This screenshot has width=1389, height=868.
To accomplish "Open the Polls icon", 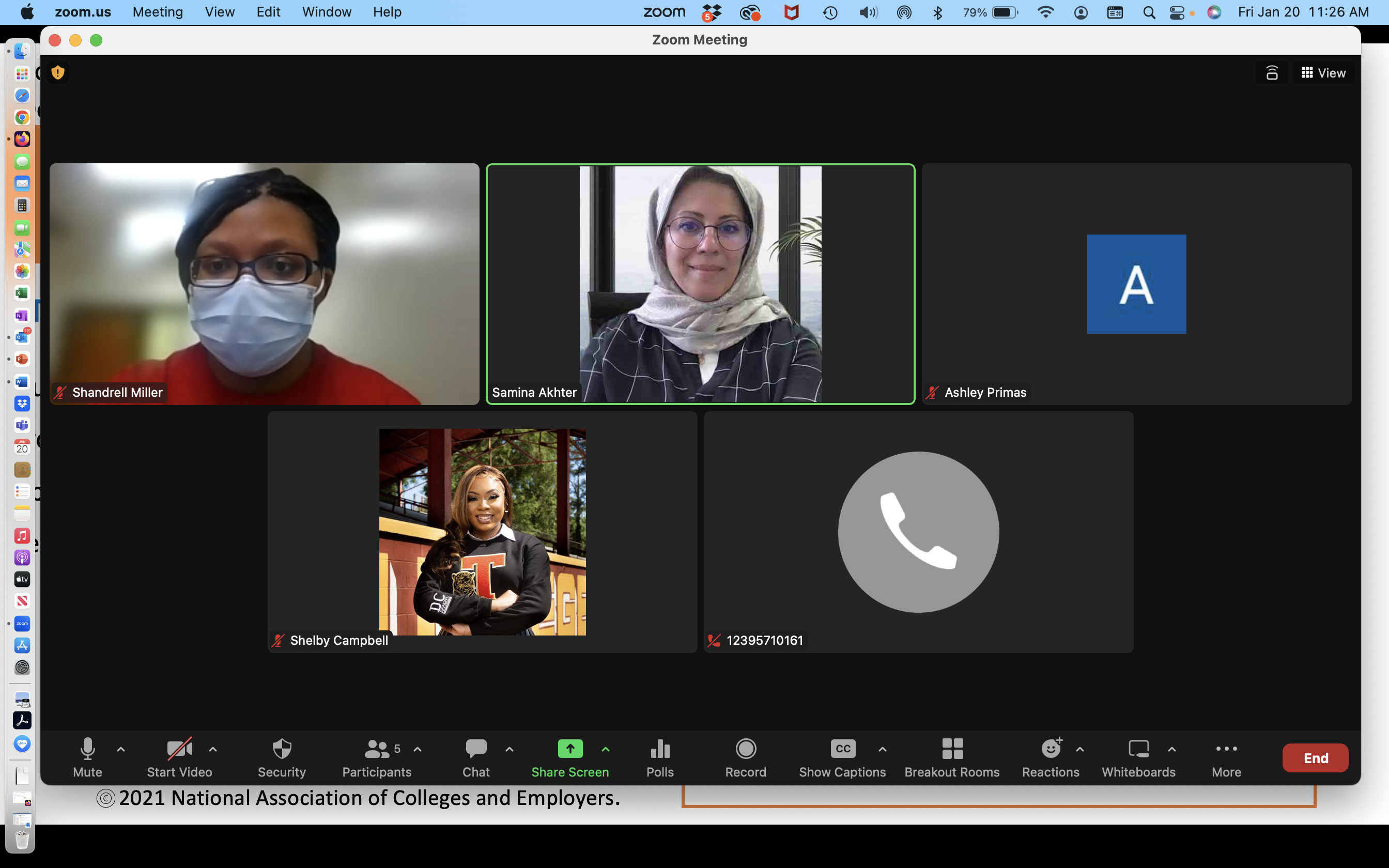I will pyautogui.click(x=659, y=749).
